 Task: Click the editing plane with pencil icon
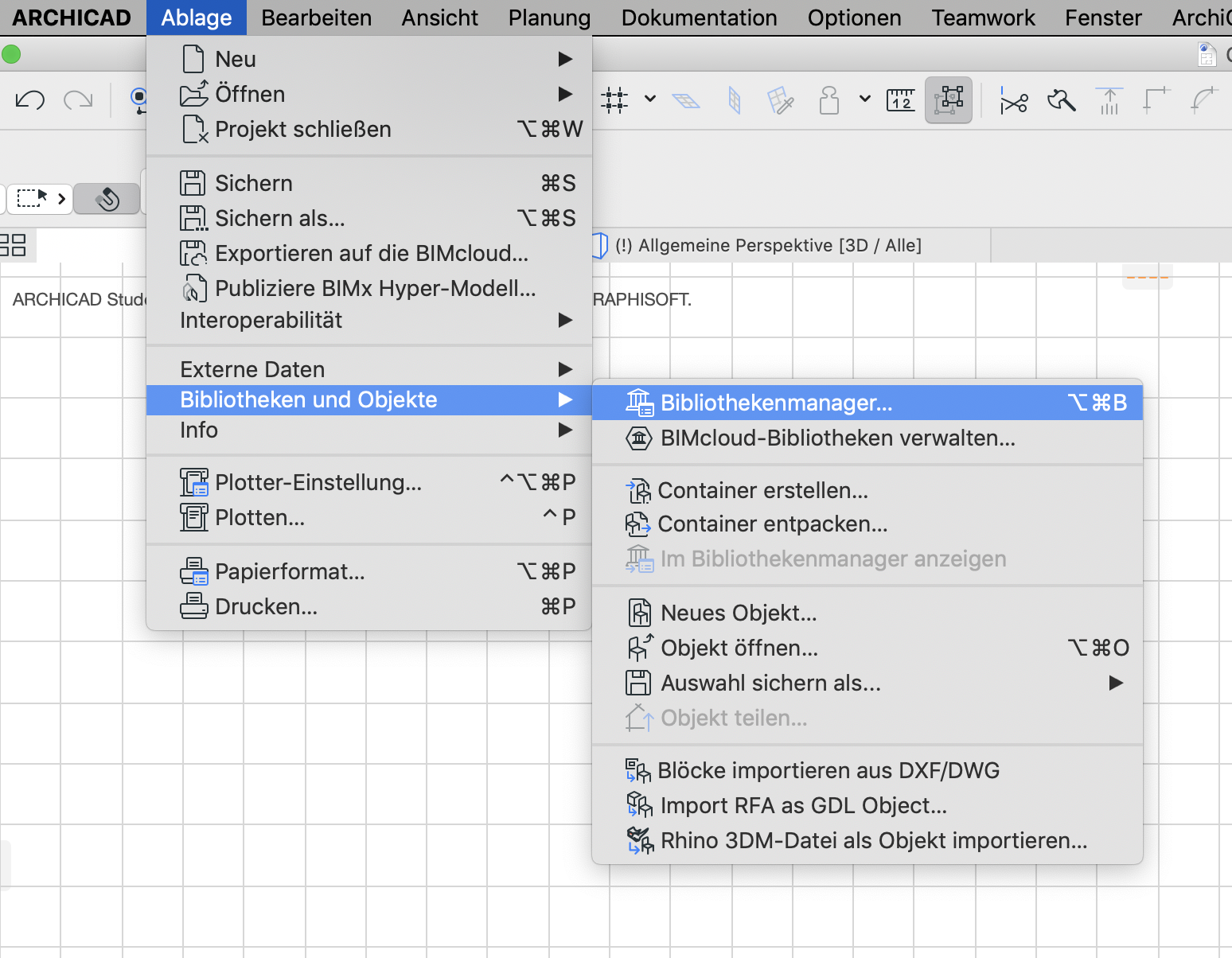[x=781, y=101]
